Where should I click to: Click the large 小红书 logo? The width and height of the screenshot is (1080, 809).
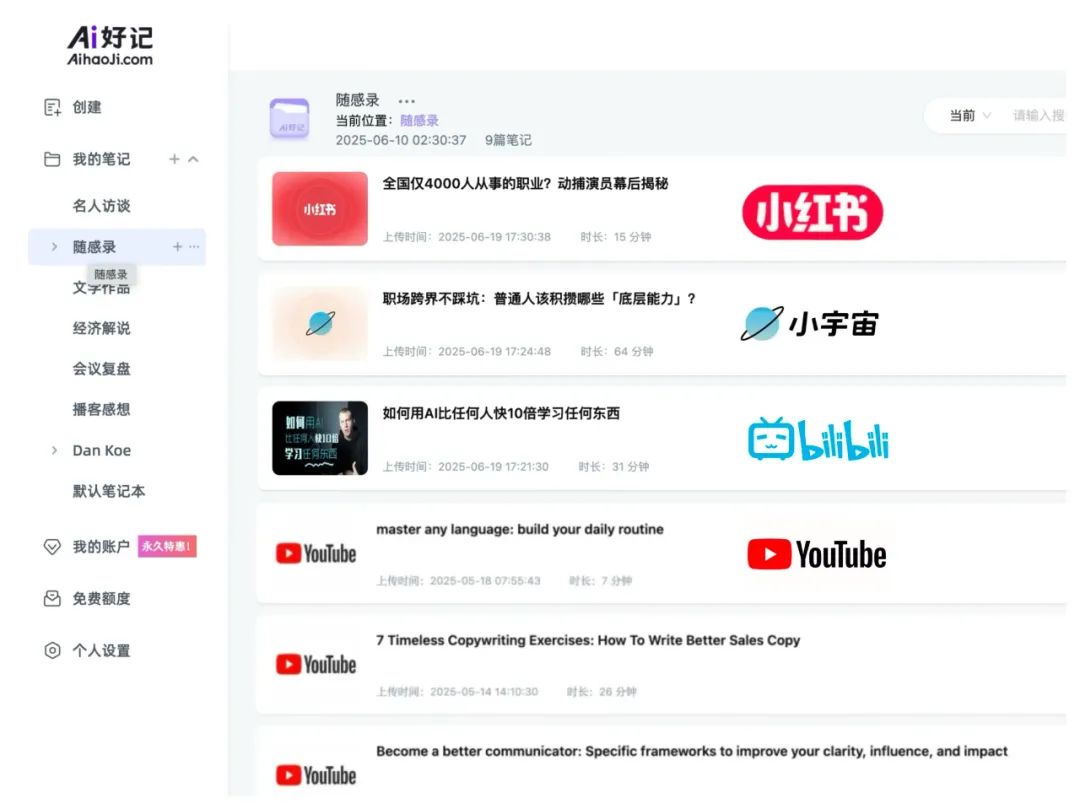click(x=813, y=212)
